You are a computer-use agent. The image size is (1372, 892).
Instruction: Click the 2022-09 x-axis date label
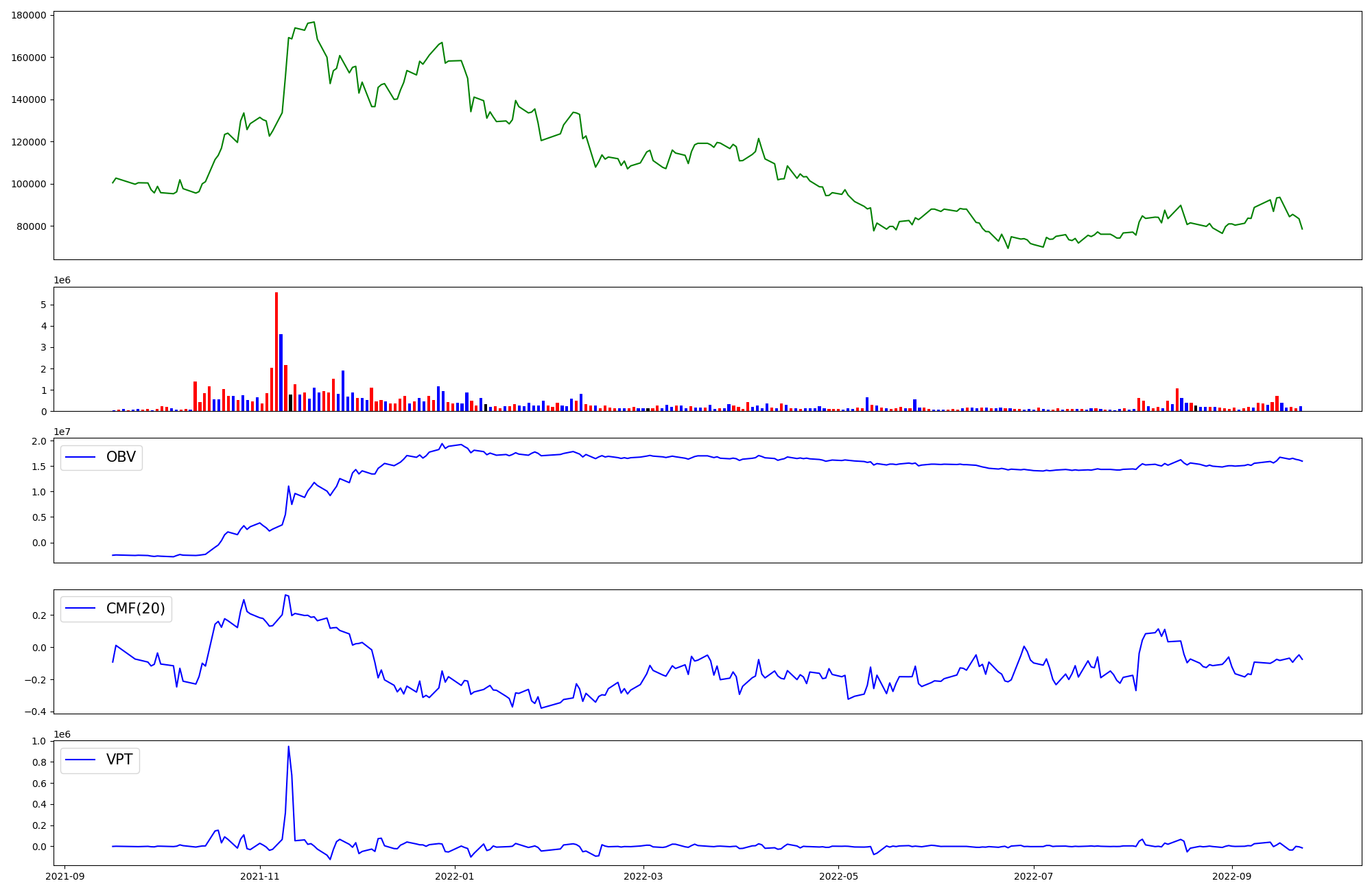pos(1231,876)
